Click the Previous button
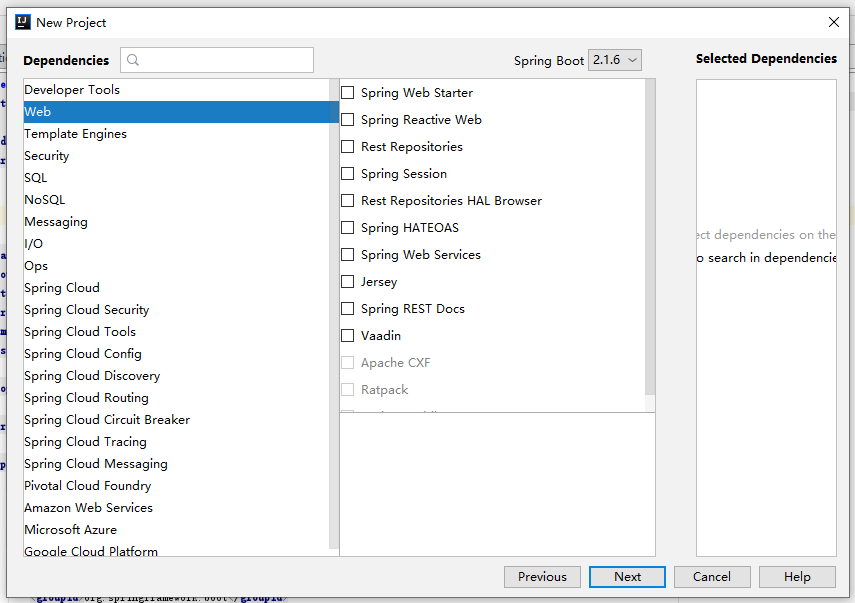 [542, 577]
